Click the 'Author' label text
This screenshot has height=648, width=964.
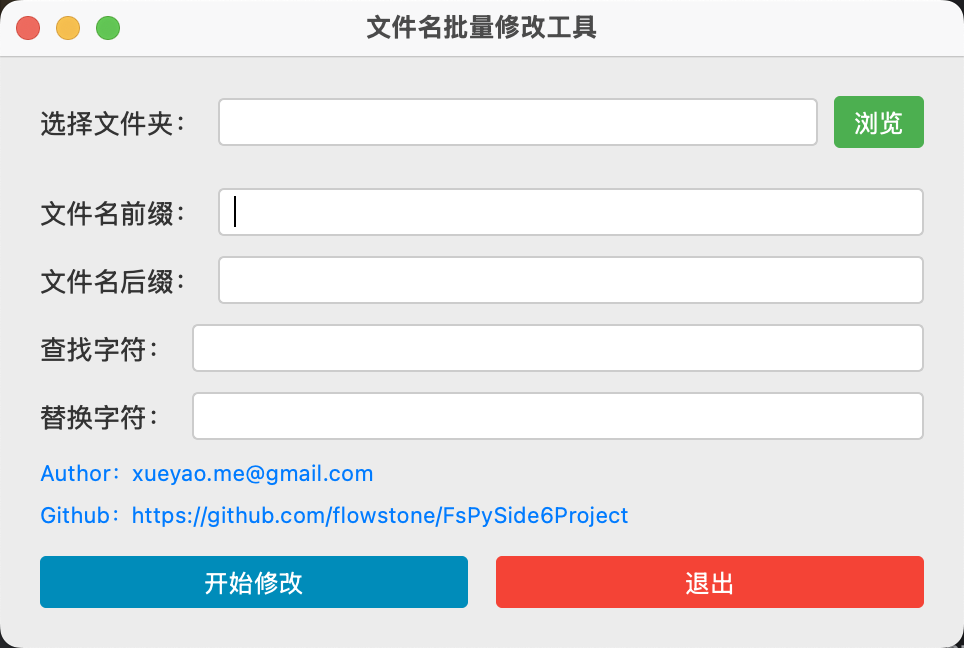(74, 474)
